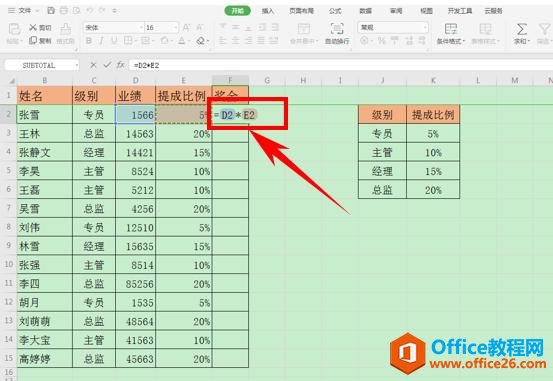Click the Conditional Formatting (条件格式) icon
The image size is (553, 381).
coord(450,29)
